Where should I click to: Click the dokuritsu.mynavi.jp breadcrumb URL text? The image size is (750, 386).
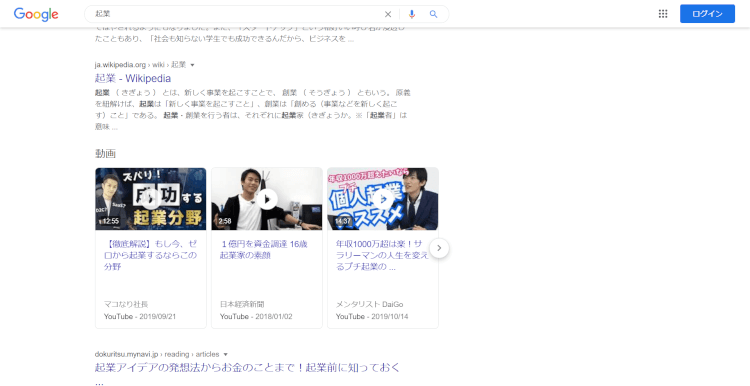(157, 354)
